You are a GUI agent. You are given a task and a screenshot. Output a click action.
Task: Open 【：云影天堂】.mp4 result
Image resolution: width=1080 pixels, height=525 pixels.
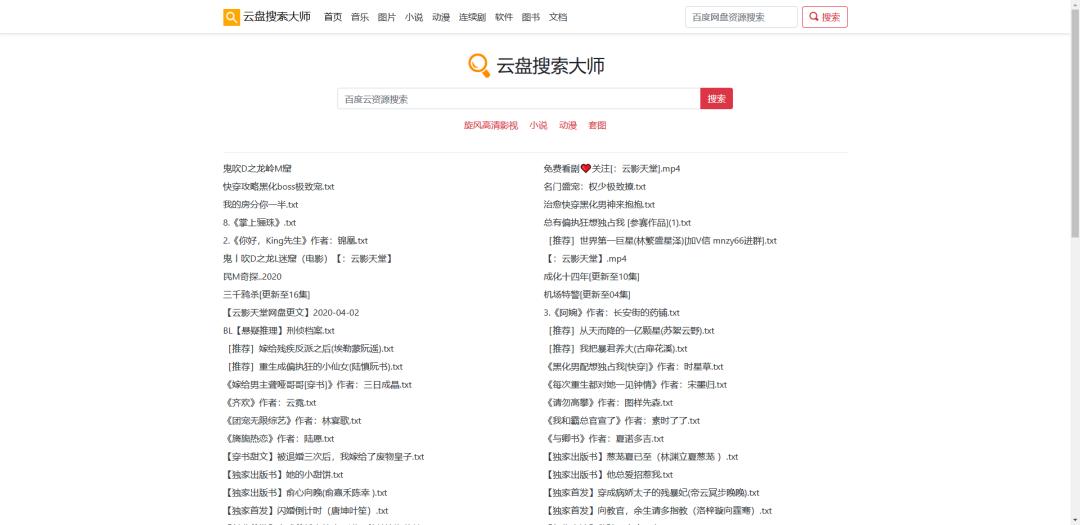585,258
